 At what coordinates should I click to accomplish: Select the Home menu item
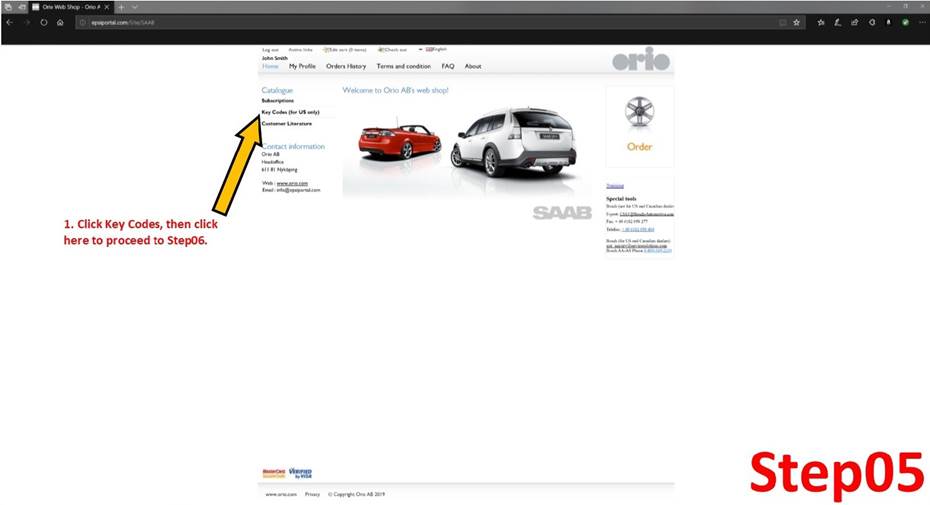[x=270, y=66]
